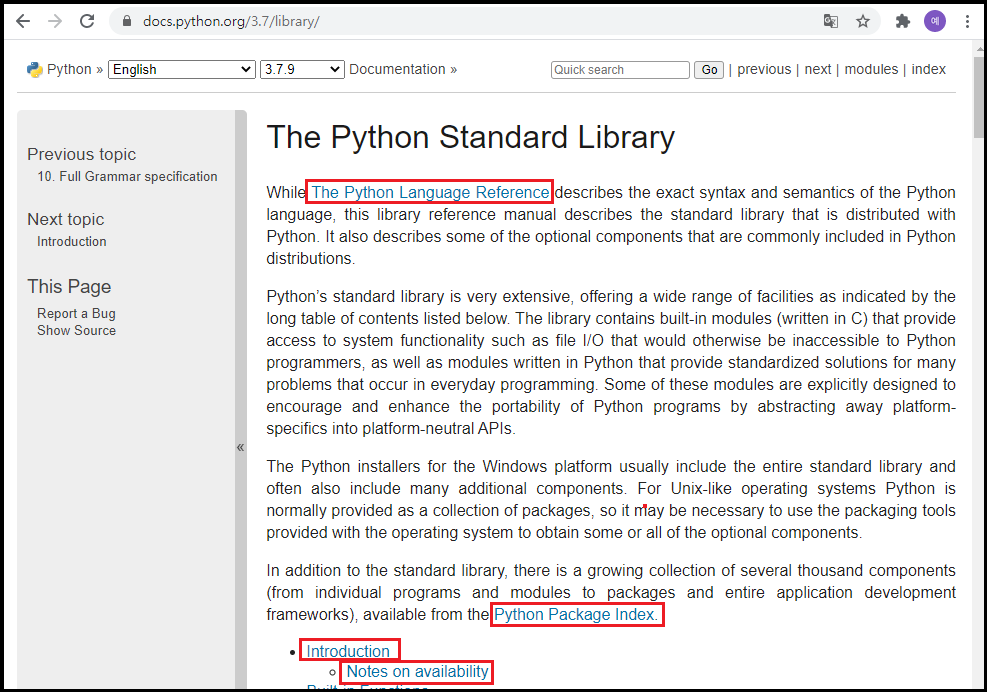The height and width of the screenshot is (692, 987).
Task: Go back with browser back arrow
Action: click(x=23, y=21)
